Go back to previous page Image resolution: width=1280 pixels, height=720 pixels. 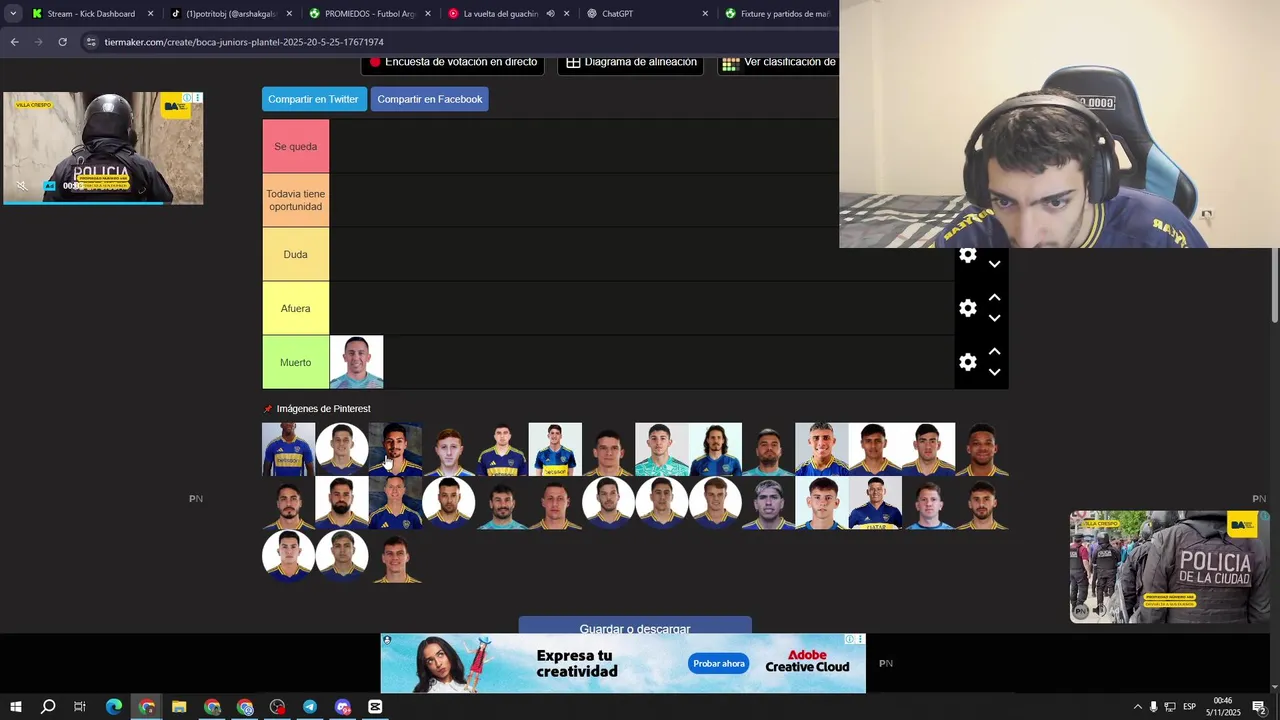coord(14,42)
